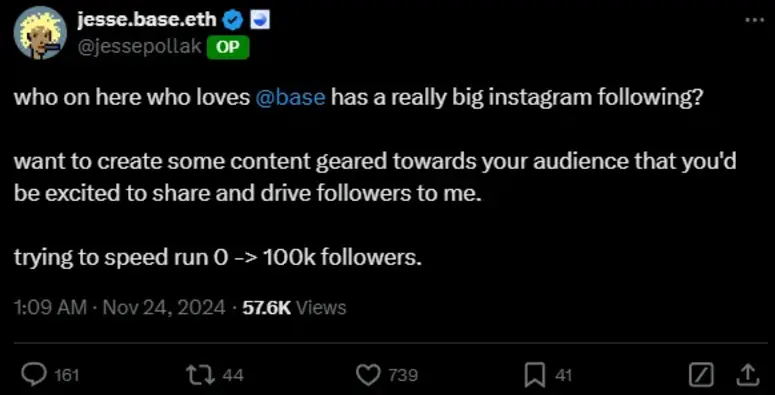Click the 739 likes count

403,376
